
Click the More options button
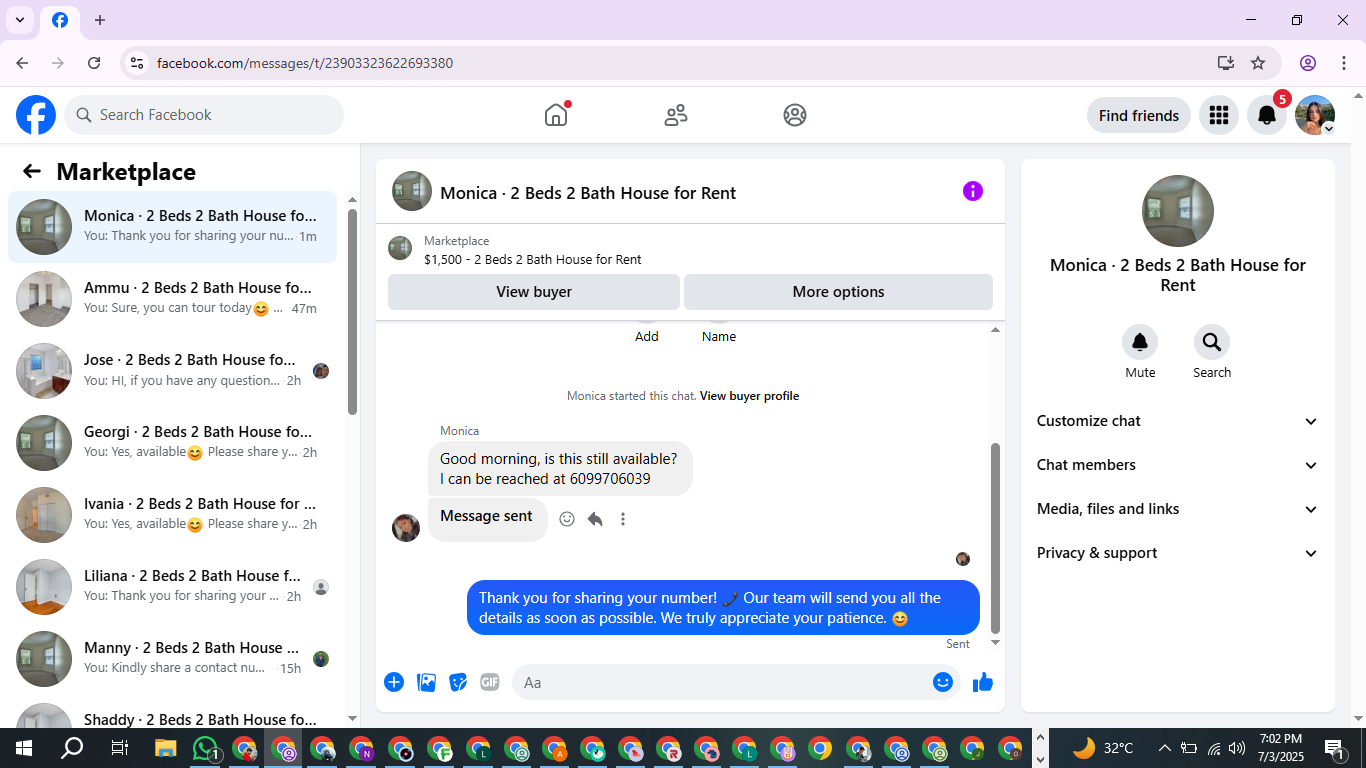coord(838,292)
